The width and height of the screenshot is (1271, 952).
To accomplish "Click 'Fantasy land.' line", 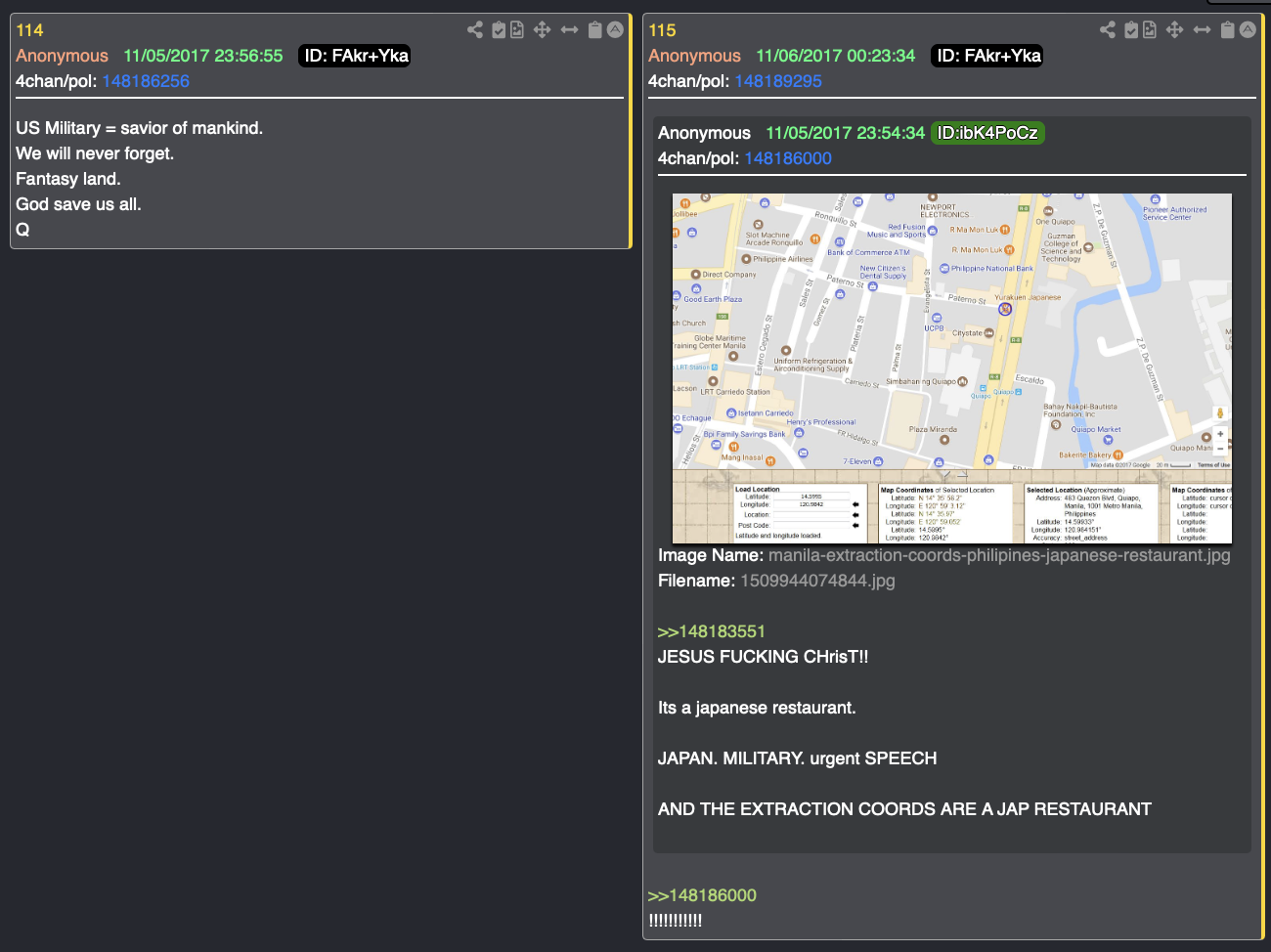I will (68, 179).
